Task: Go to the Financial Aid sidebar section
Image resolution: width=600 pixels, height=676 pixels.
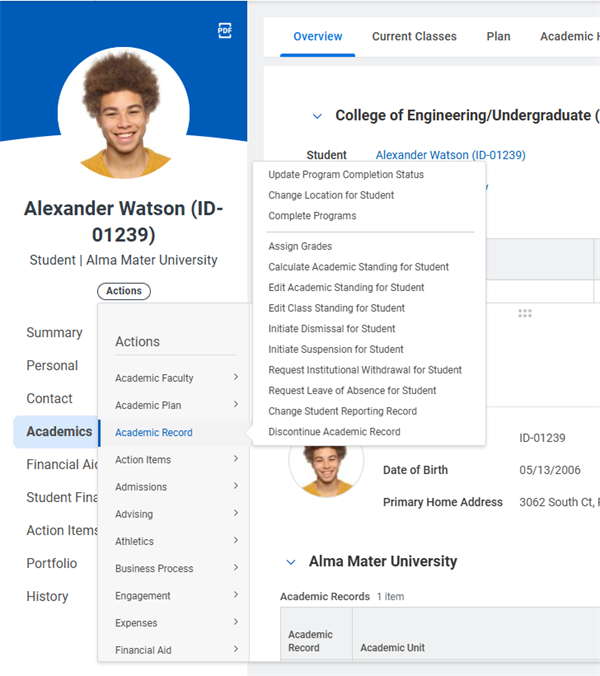Action: (62, 464)
